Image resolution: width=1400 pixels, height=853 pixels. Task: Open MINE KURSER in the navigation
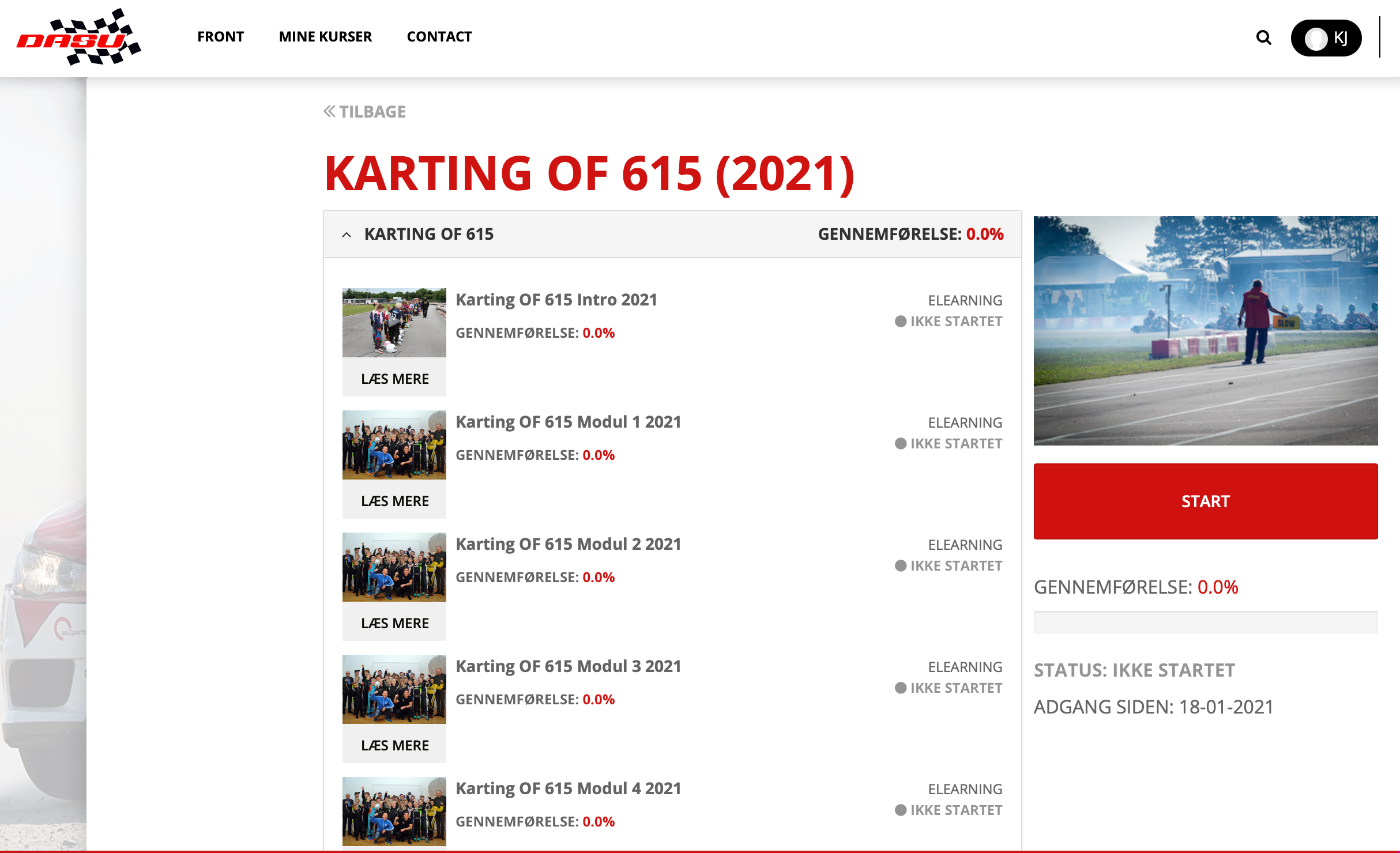325,37
